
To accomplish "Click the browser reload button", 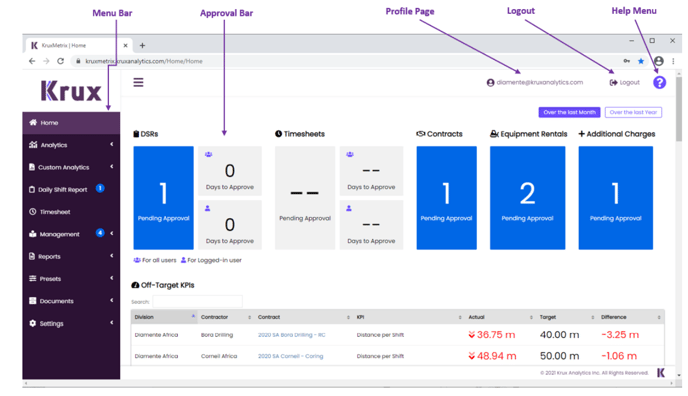I will click(x=61, y=61).
